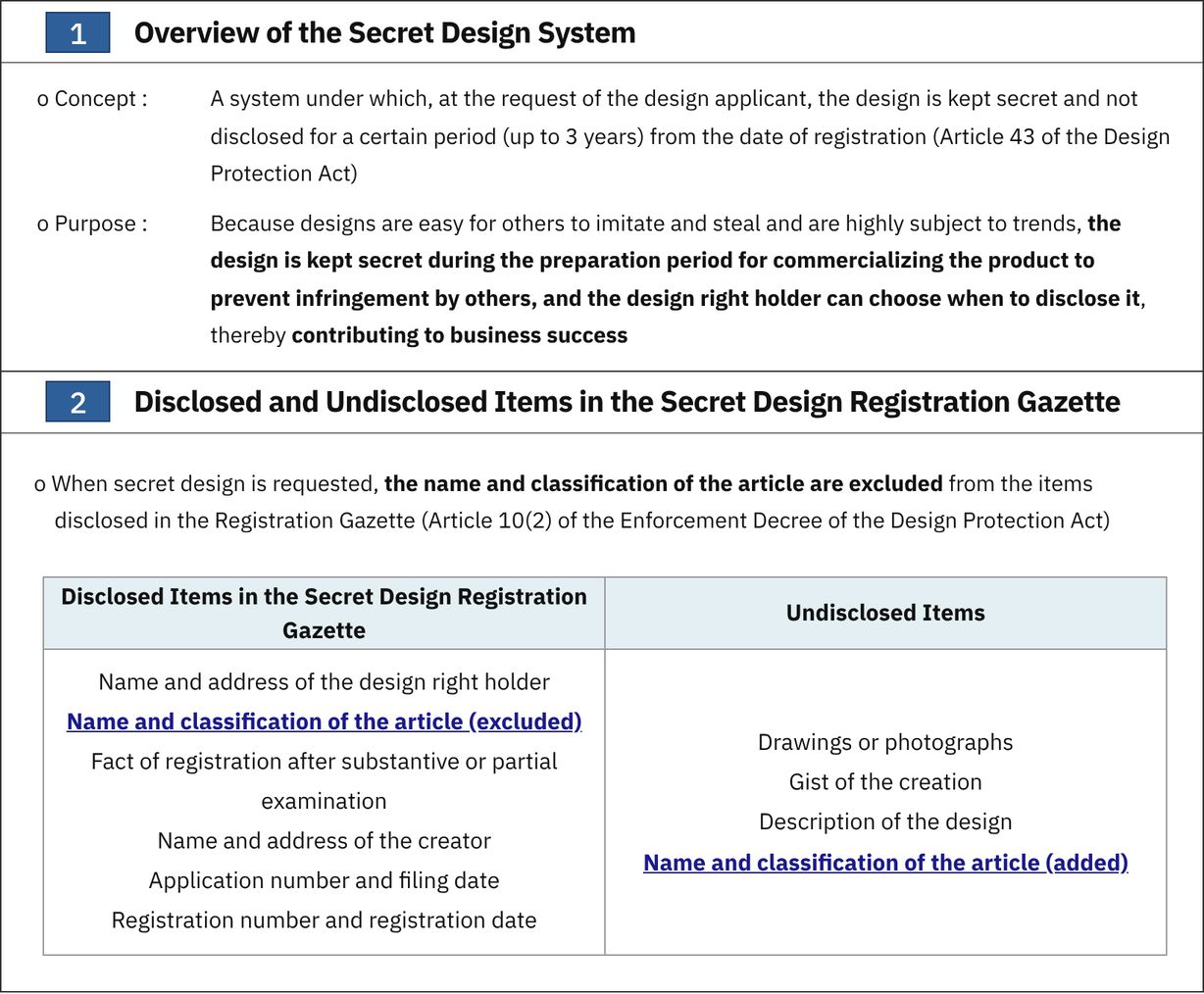Click the line 'Because designs are easy for others to imitate'
This screenshot has height=994, width=1204.
[x=665, y=224]
